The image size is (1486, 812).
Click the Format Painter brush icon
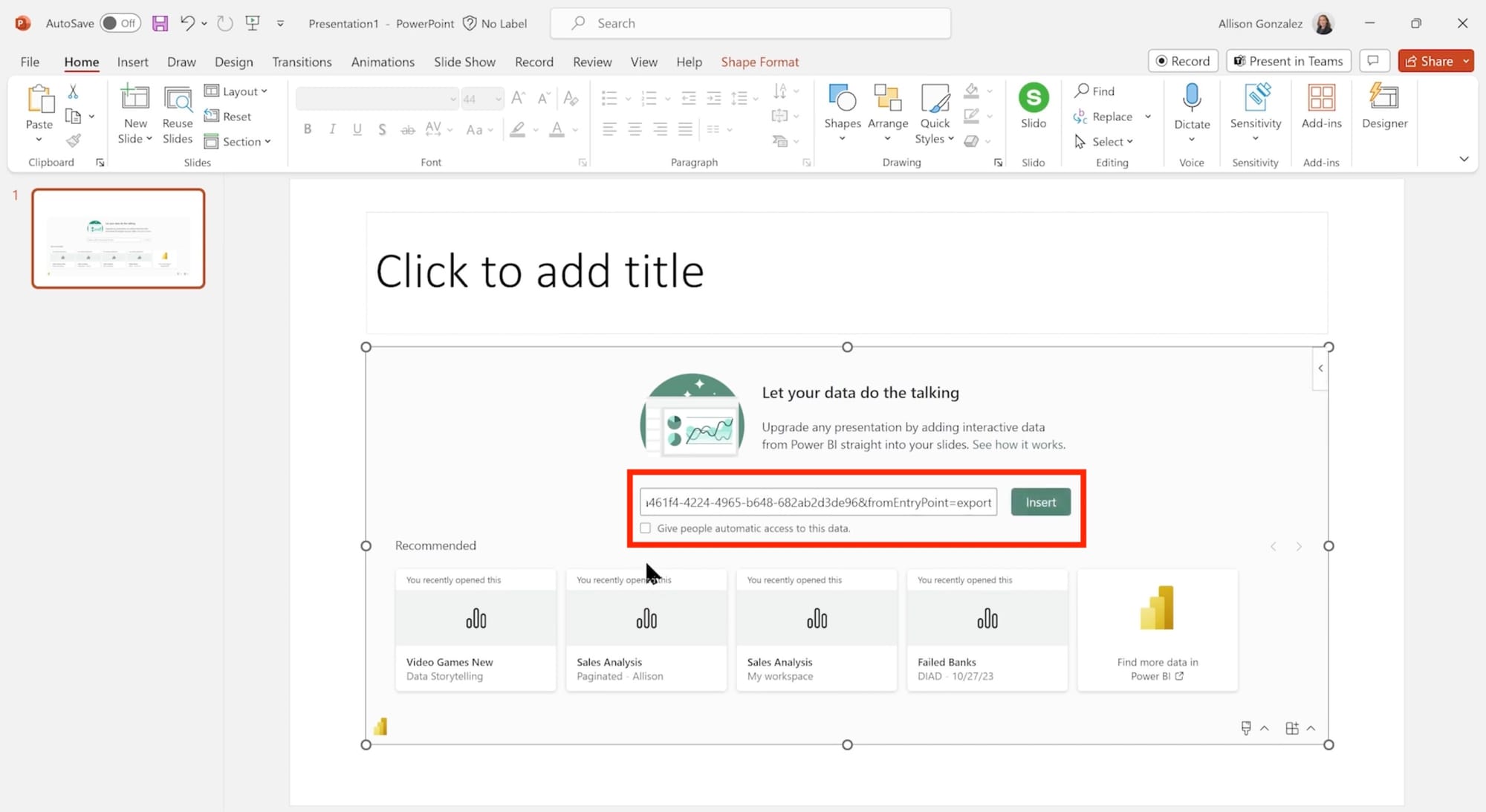click(73, 140)
